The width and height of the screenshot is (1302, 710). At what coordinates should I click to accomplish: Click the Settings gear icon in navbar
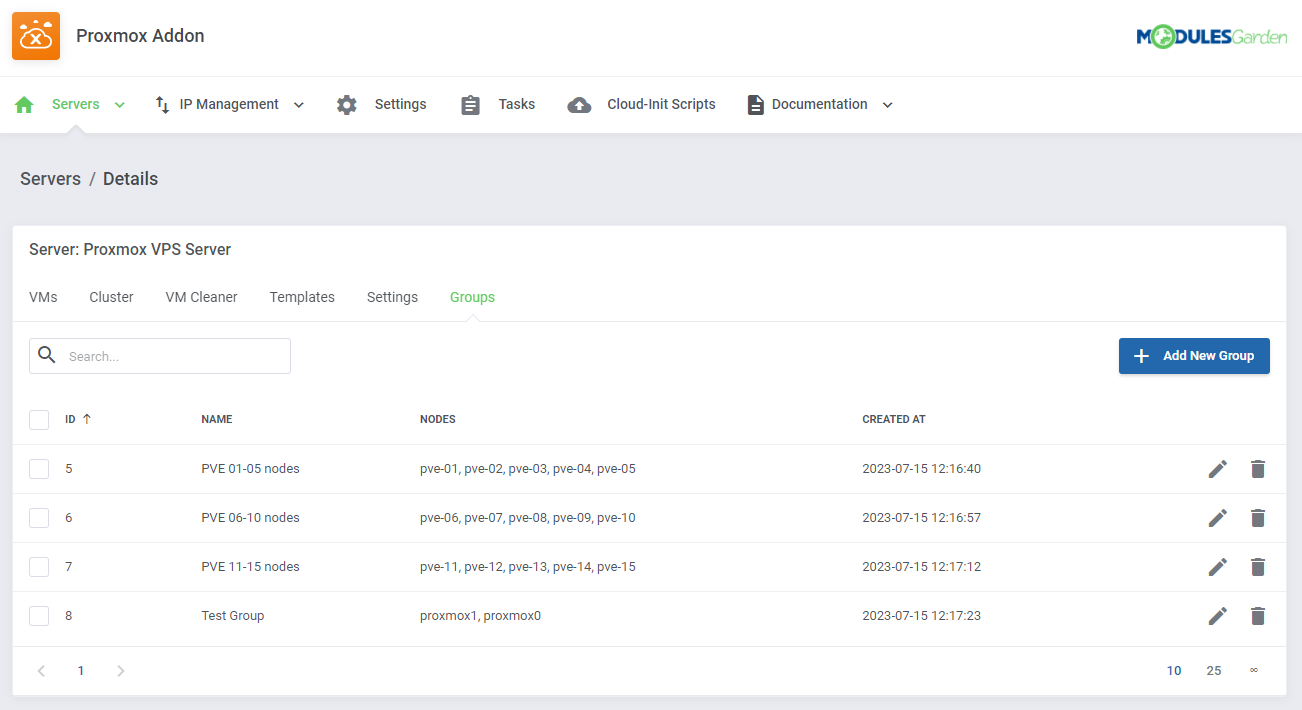(347, 105)
